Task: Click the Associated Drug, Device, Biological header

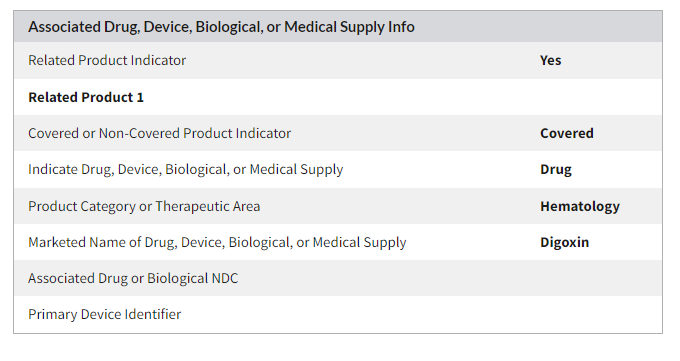Action: click(x=221, y=27)
